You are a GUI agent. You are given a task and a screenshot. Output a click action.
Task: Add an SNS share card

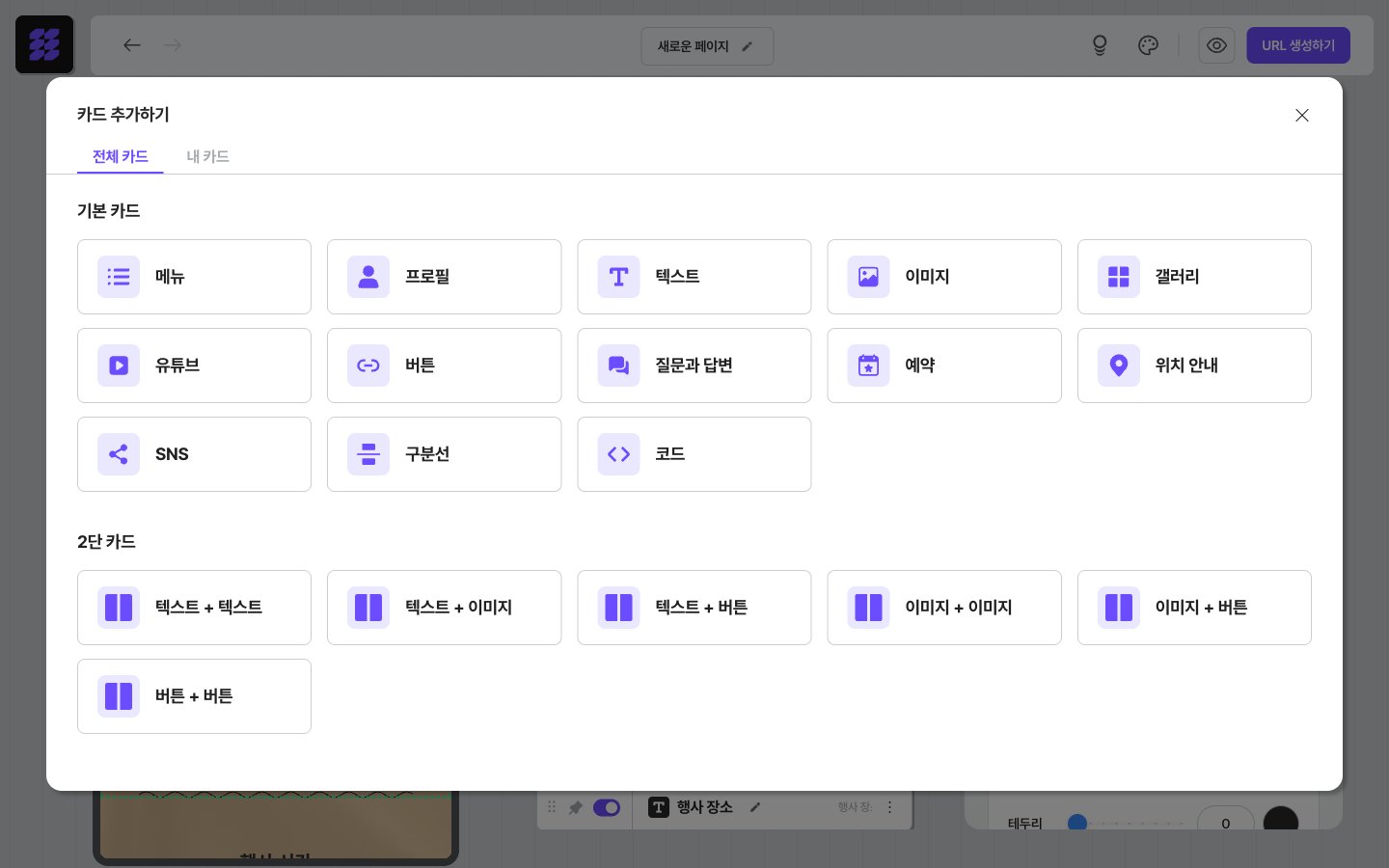(194, 454)
